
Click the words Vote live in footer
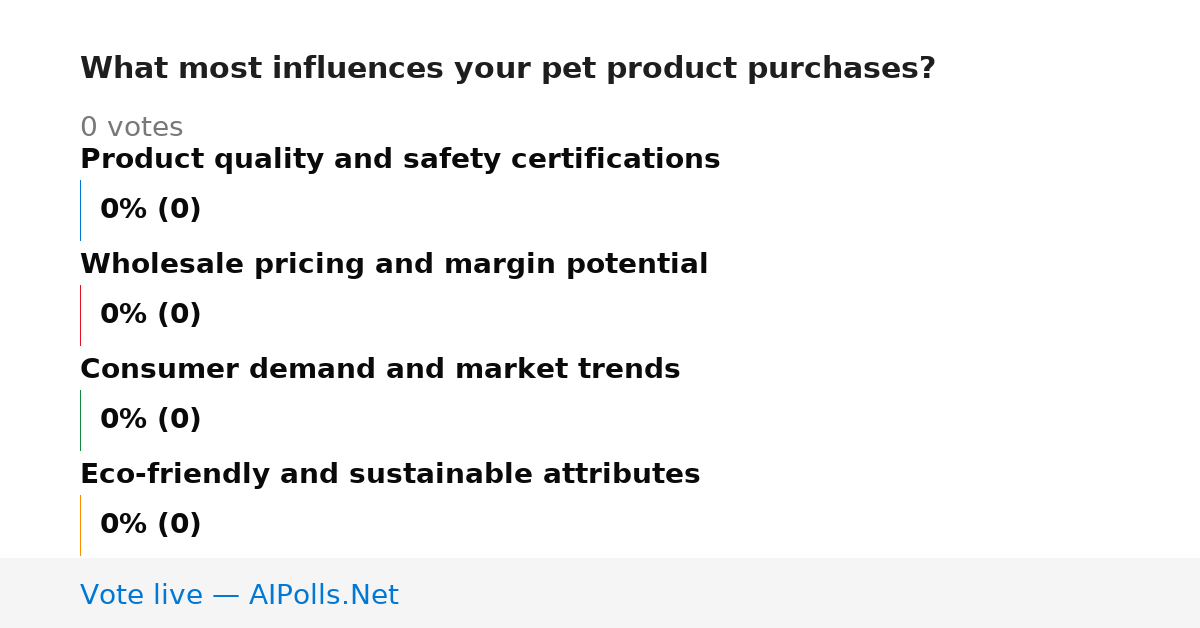pyautogui.click(x=141, y=596)
